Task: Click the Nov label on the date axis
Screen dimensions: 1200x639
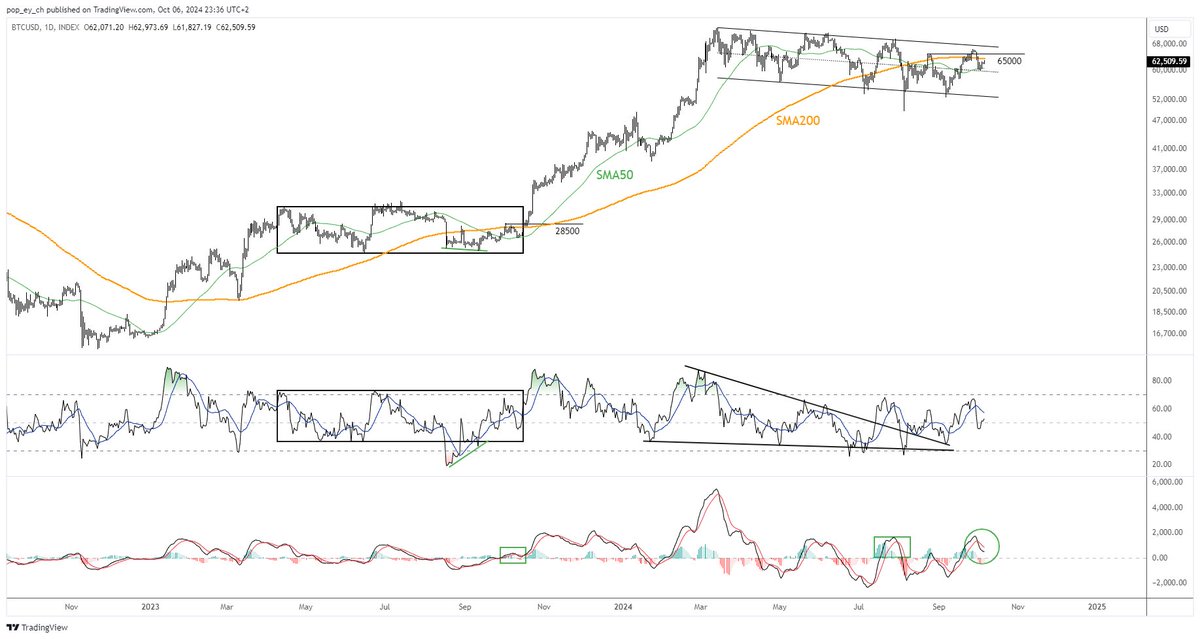Action: [71, 607]
